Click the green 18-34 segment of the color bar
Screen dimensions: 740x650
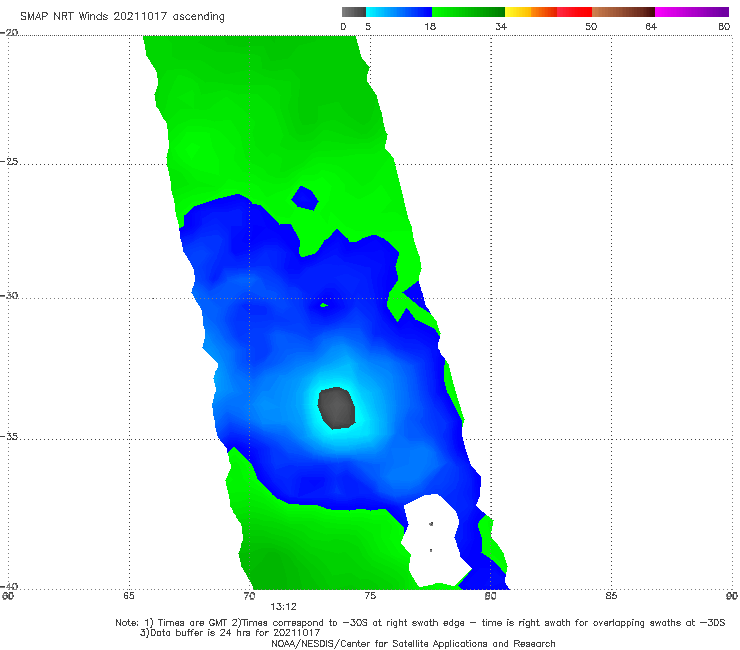tap(468, 12)
